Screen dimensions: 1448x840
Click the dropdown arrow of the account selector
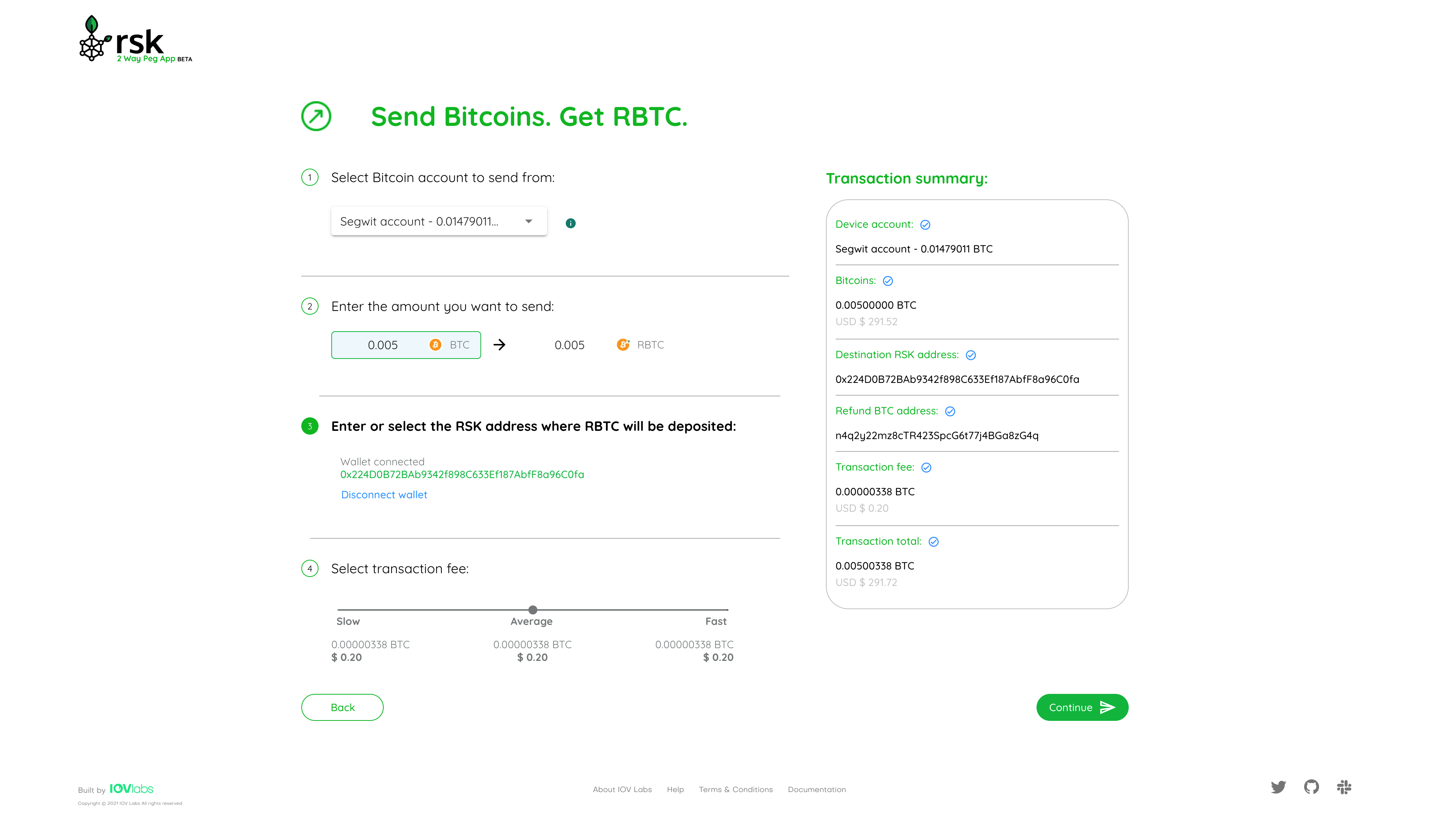[x=529, y=222]
